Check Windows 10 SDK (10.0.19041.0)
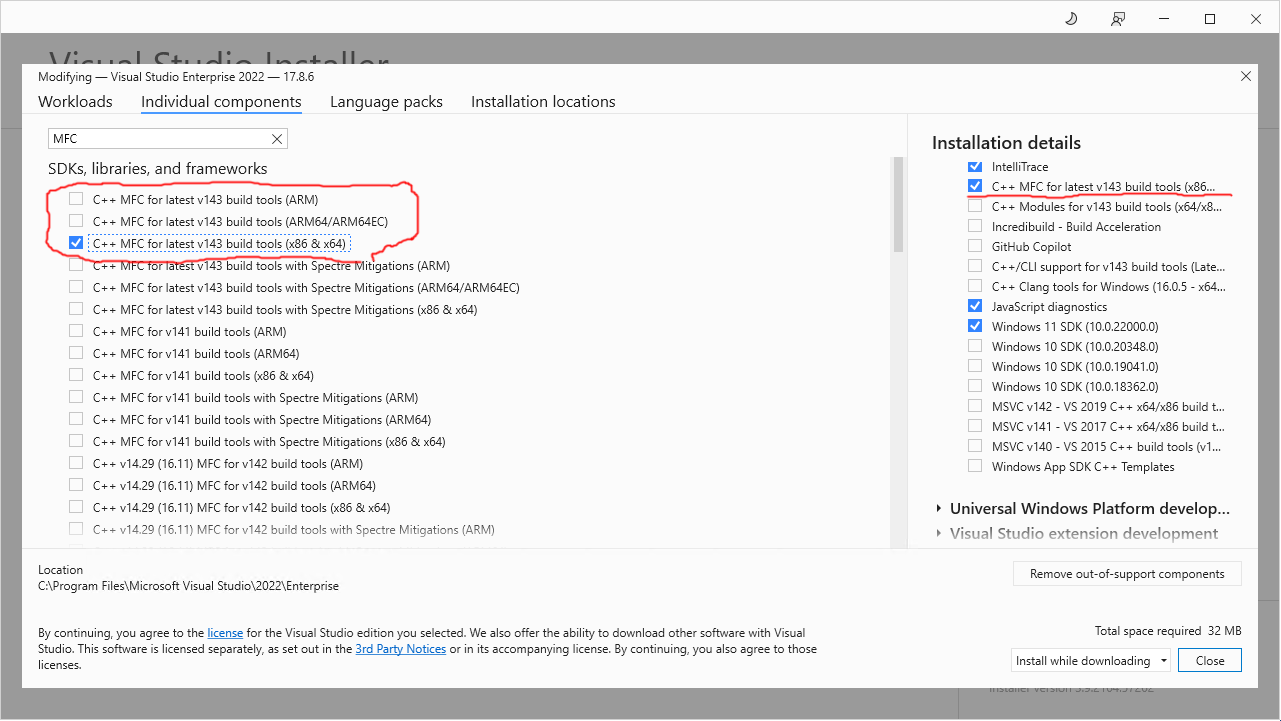 click(975, 366)
